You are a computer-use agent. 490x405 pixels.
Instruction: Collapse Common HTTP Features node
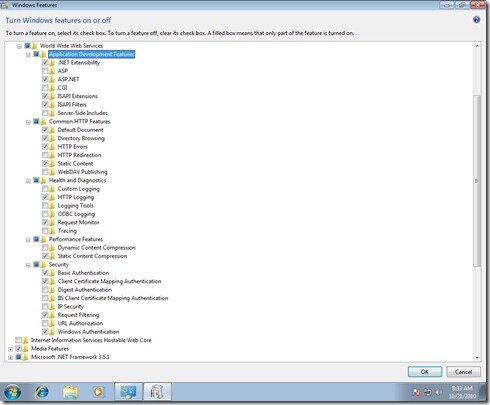(28, 122)
